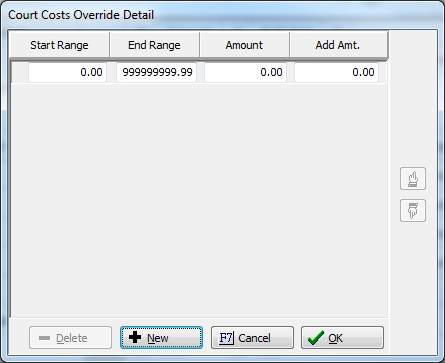Viewport: 445px width, 363px height.
Task: Cancel the override detail dialog
Action: (252, 338)
